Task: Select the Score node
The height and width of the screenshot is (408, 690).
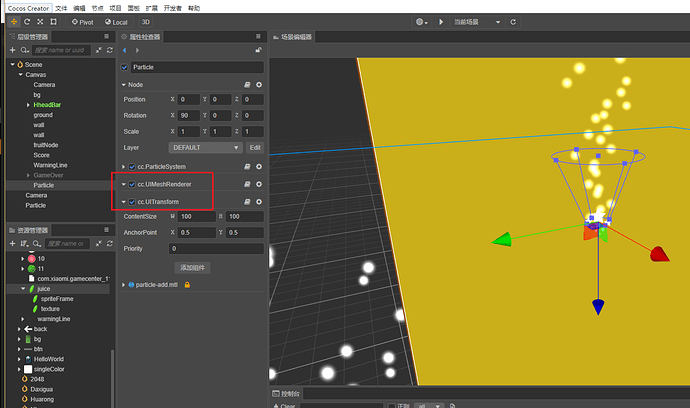Action: tap(41, 155)
